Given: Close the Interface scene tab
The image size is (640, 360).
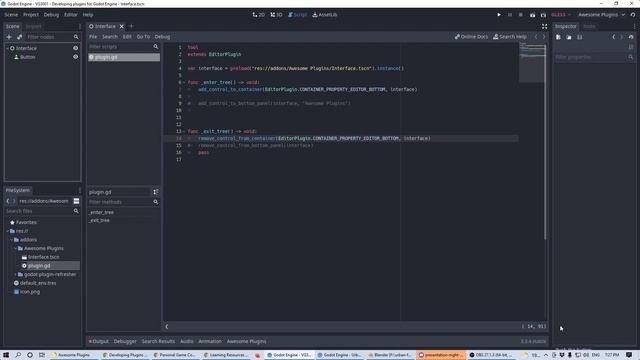Looking at the screenshot, I should 122,27.
